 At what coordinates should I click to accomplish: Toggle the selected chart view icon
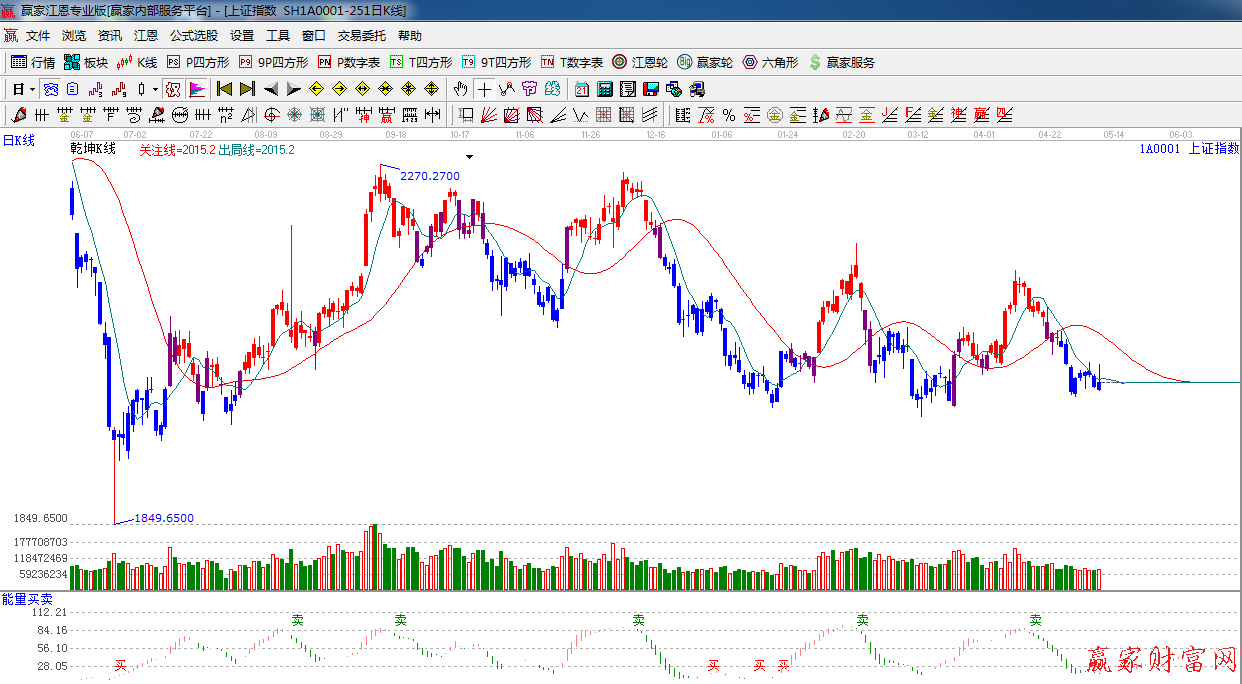(50, 89)
